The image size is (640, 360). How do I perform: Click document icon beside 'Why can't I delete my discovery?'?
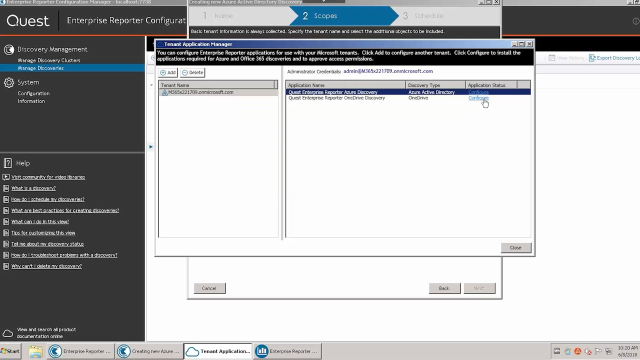(x=6, y=266)
